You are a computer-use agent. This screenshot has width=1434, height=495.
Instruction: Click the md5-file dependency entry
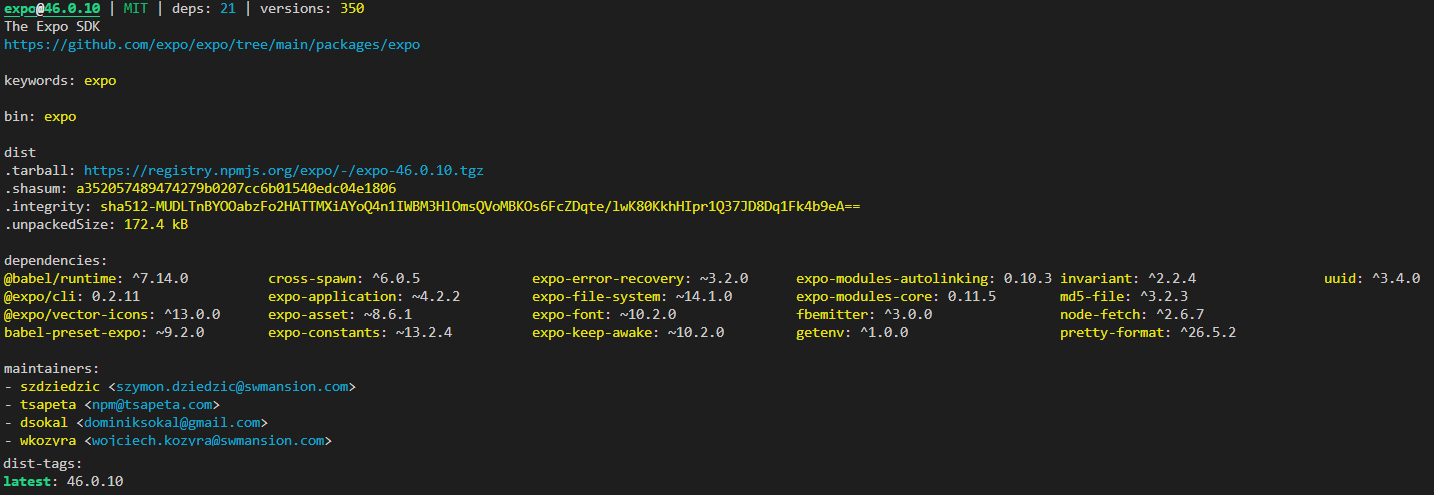tap(1124, 297)
